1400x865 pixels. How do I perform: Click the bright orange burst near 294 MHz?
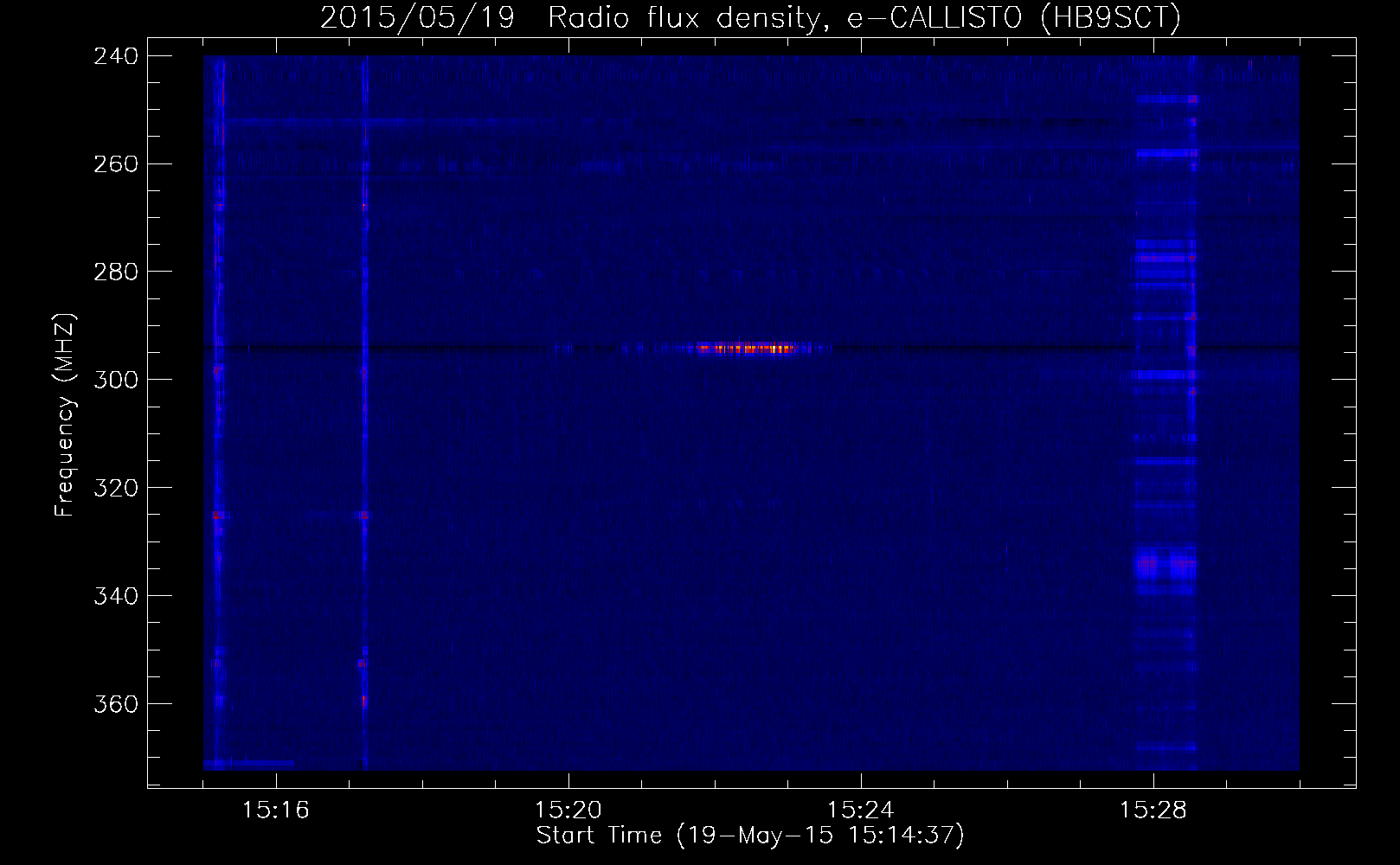pyautogui.click(x=747, y=349)
